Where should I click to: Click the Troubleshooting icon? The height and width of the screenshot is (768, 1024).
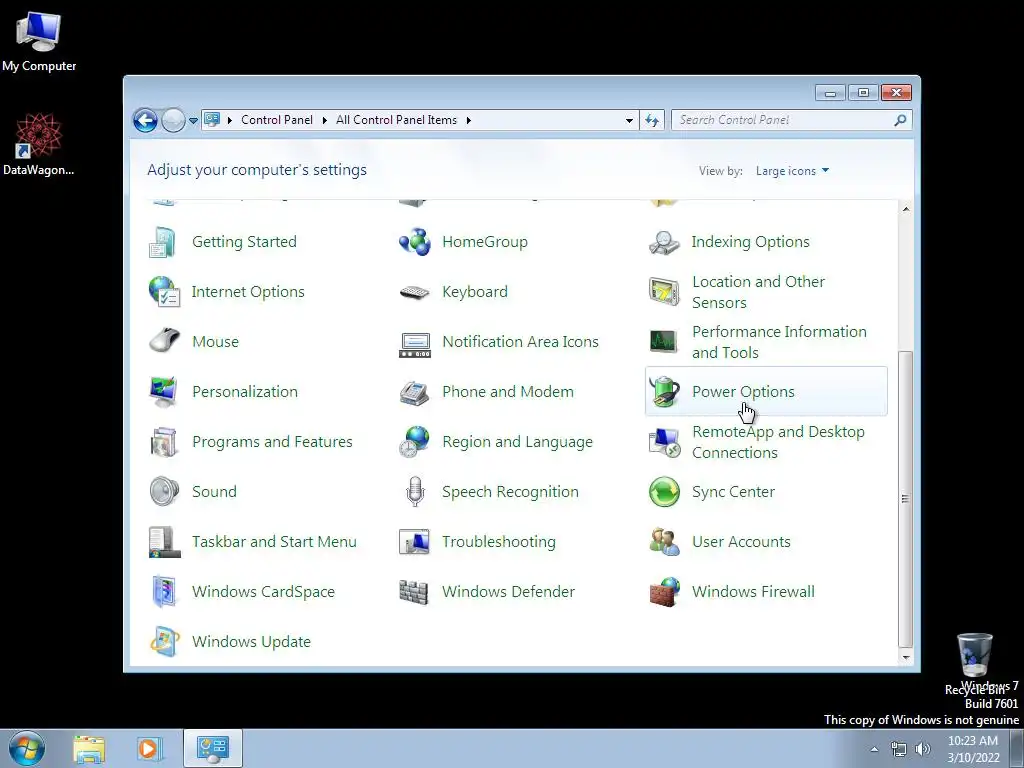click(415, 542)
